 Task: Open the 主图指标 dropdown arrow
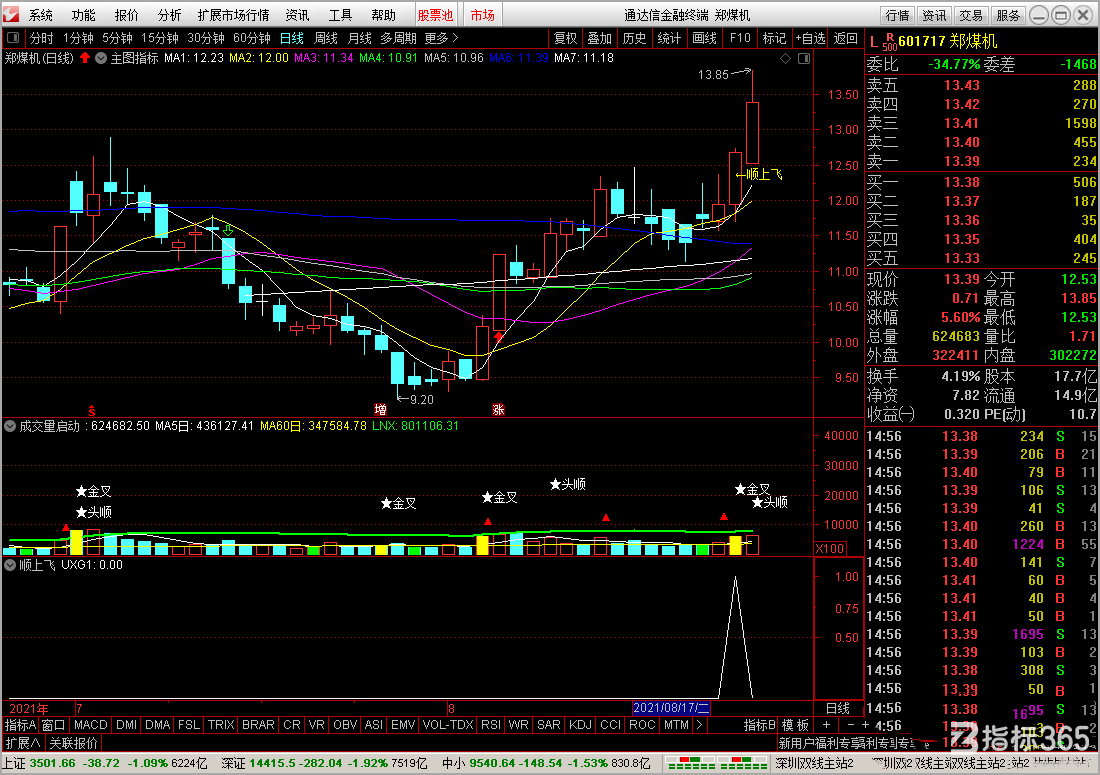[x=101, y=58]
